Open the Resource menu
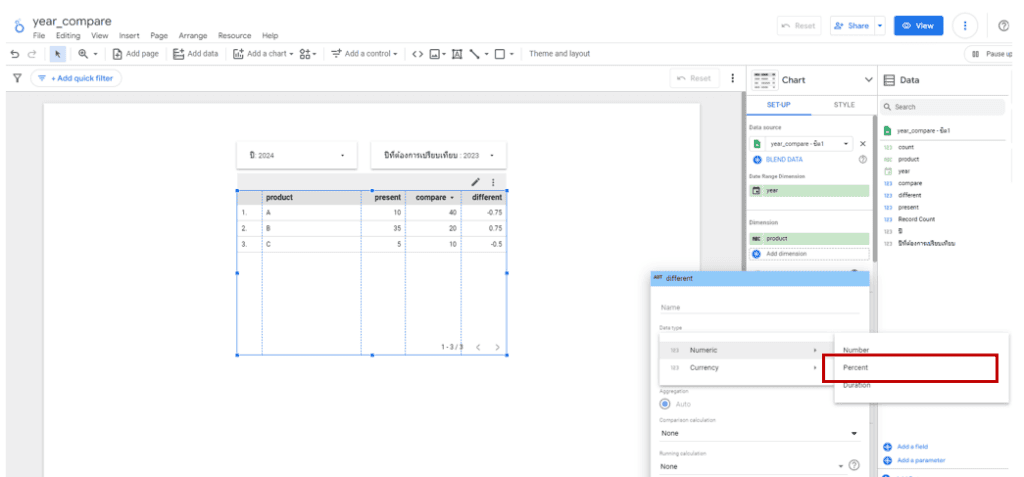 (x=234, y=35)
